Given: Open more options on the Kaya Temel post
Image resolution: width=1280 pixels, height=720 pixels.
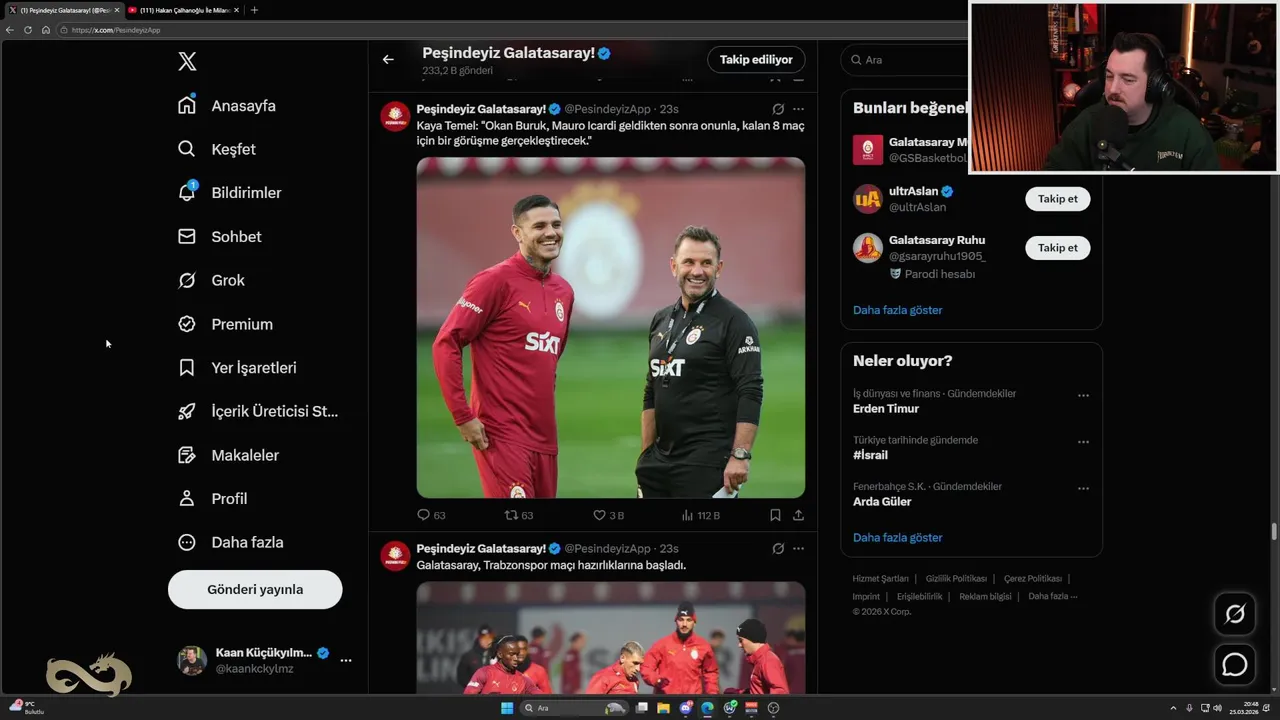Looking at the screenshot, I should [798, 109].
